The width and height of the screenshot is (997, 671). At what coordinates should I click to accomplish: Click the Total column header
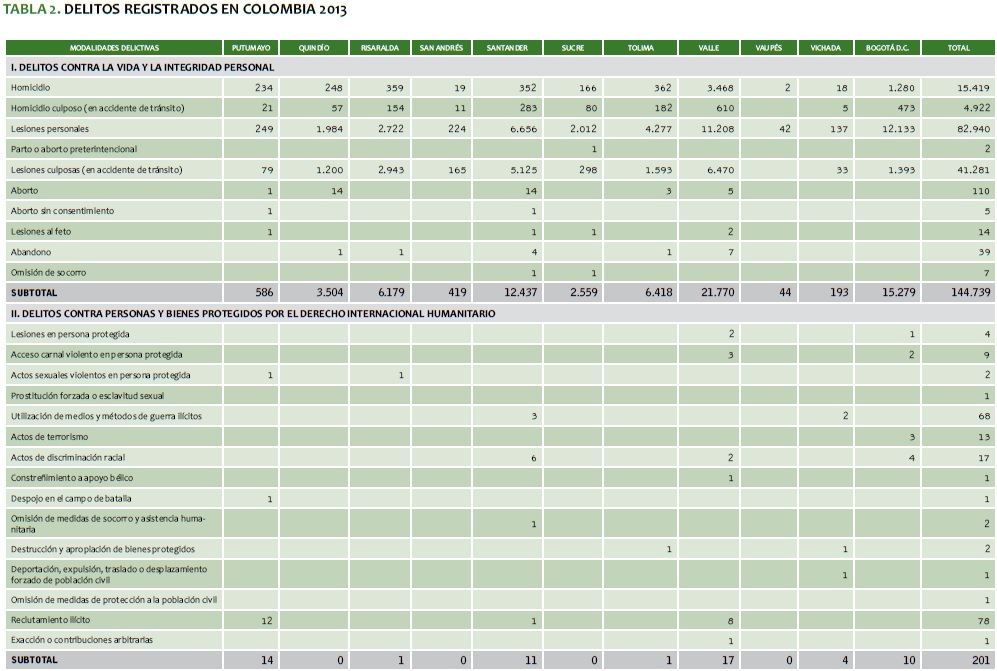coord(958,48)
